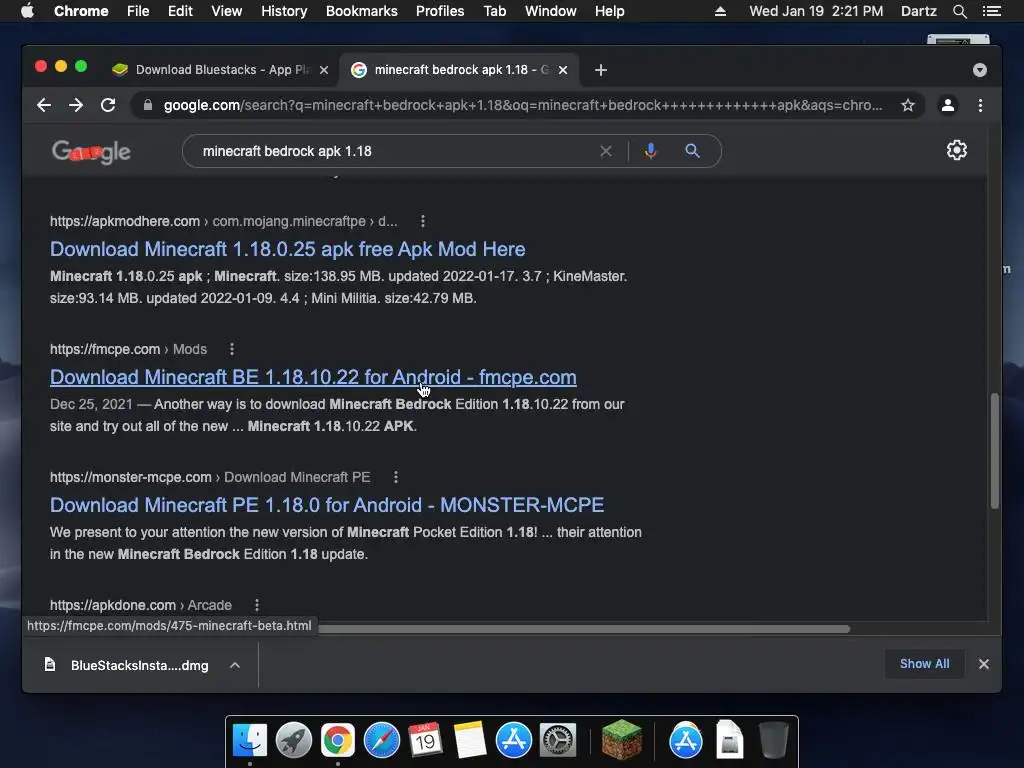Open Finder from the Dock
This screenshot has width=1024, height=768.
[x=250, y=741]
